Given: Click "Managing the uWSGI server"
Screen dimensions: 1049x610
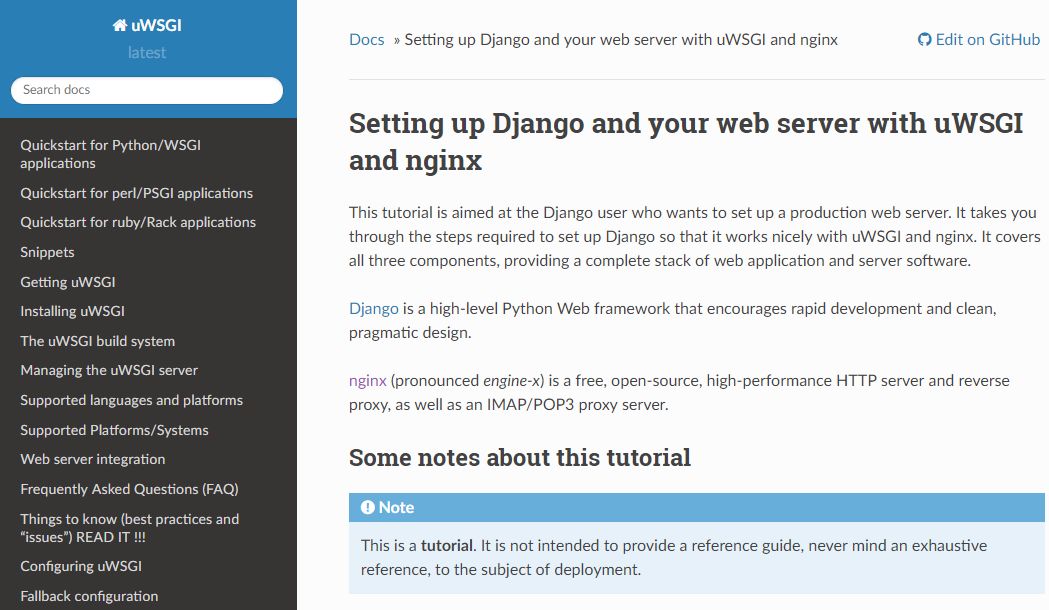Looking at the screenshot, I should pos(108,370).
